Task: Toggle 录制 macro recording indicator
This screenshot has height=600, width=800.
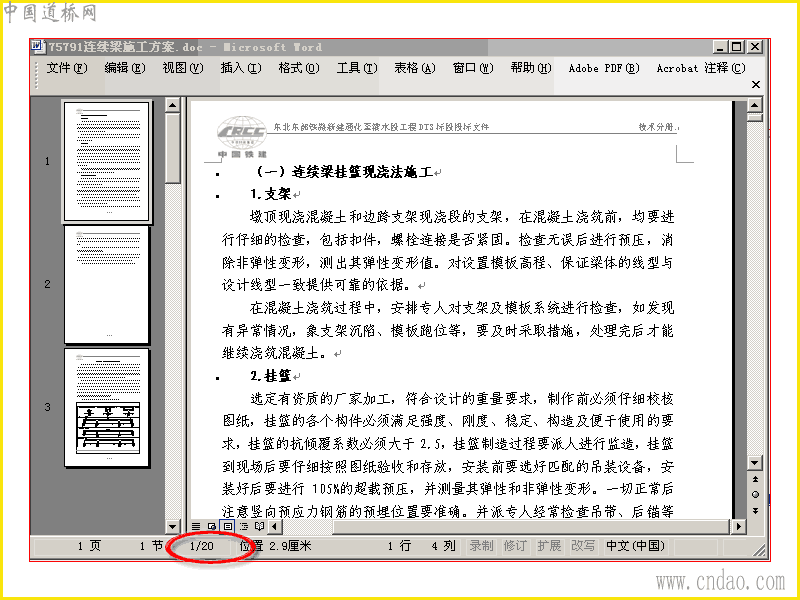Action: pyautogui.click(x=481, y=546)
